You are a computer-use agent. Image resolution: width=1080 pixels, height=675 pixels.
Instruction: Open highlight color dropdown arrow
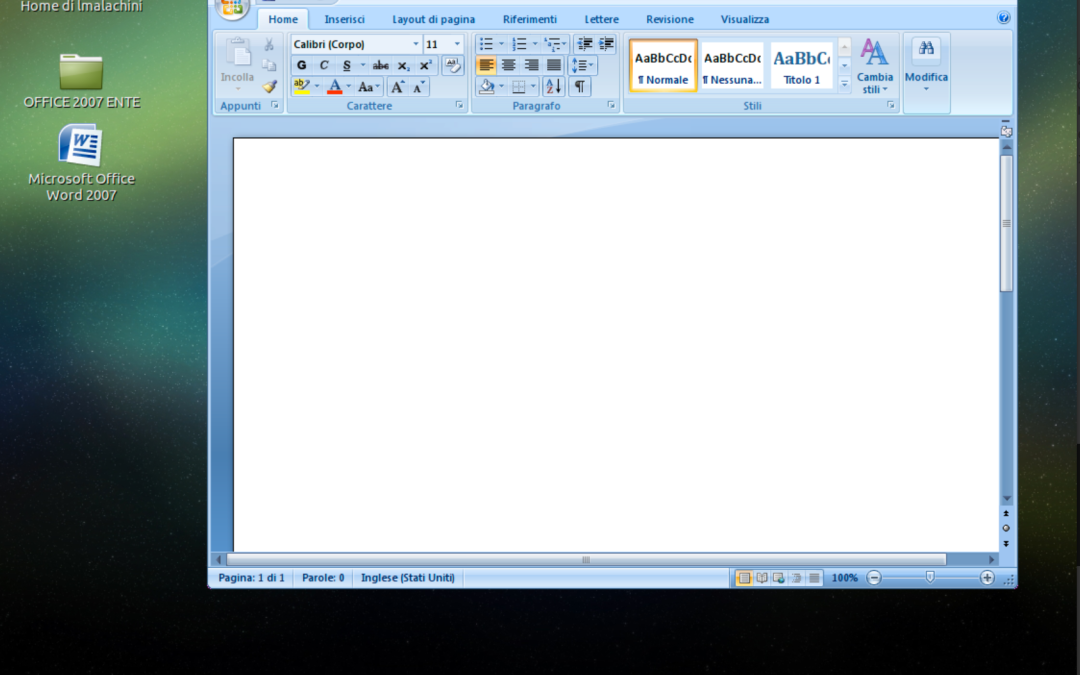pos(317,87)
